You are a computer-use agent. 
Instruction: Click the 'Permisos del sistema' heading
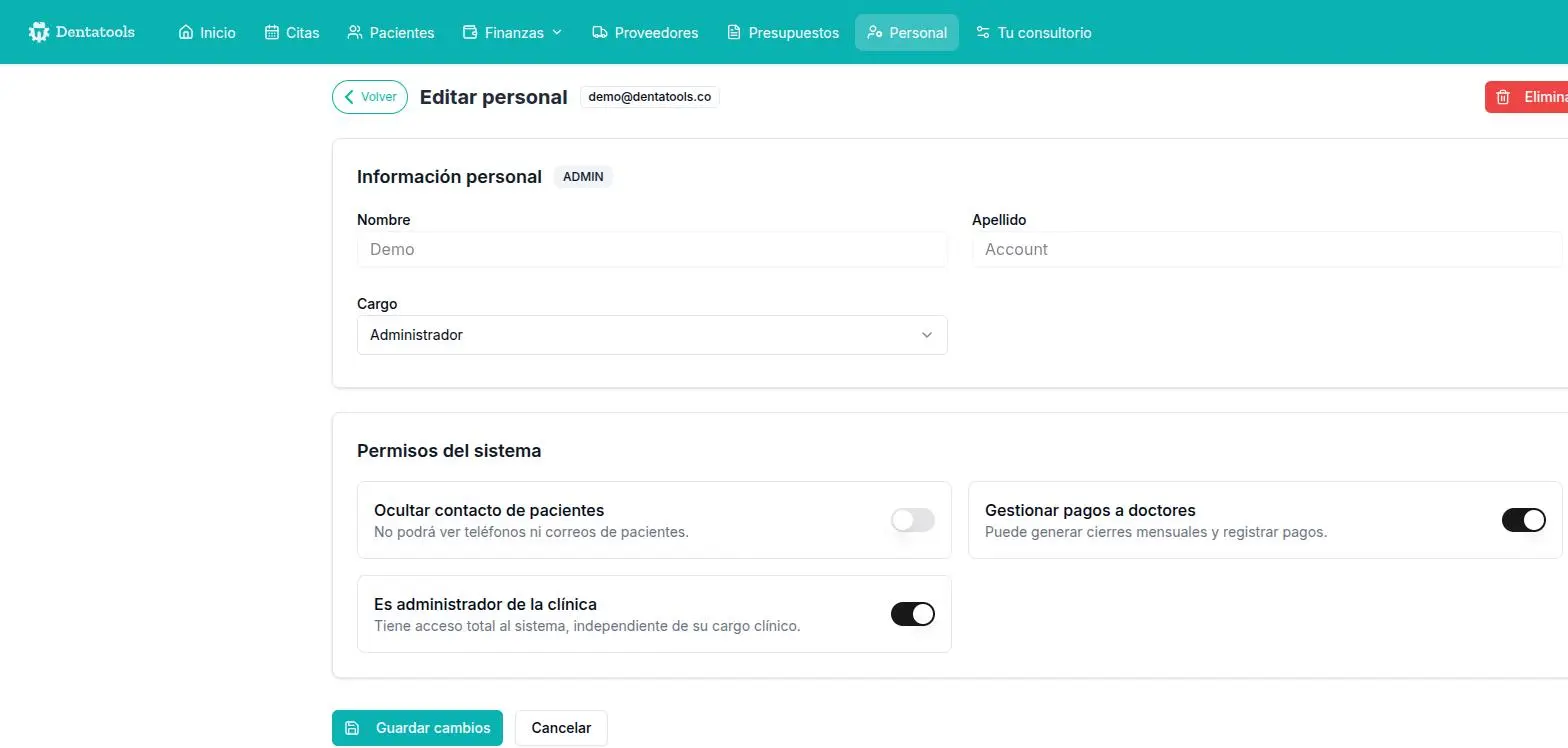pyautogui.click(x=449, y=451)
